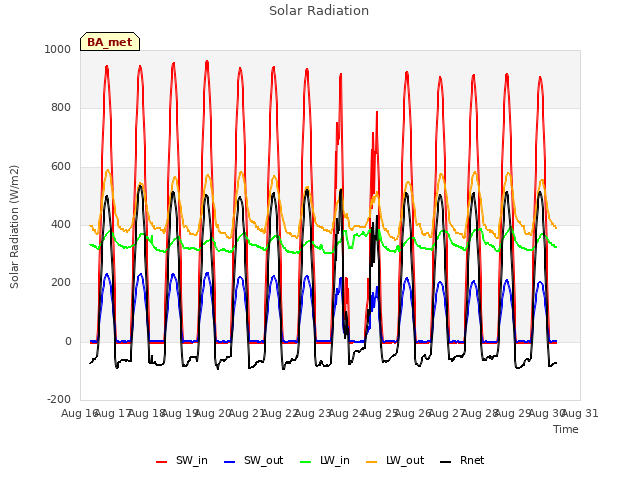Click the 1000 y-axis tick label
Image resolution: width=640 pixels, height=480 pixels.
pos(58,49)
